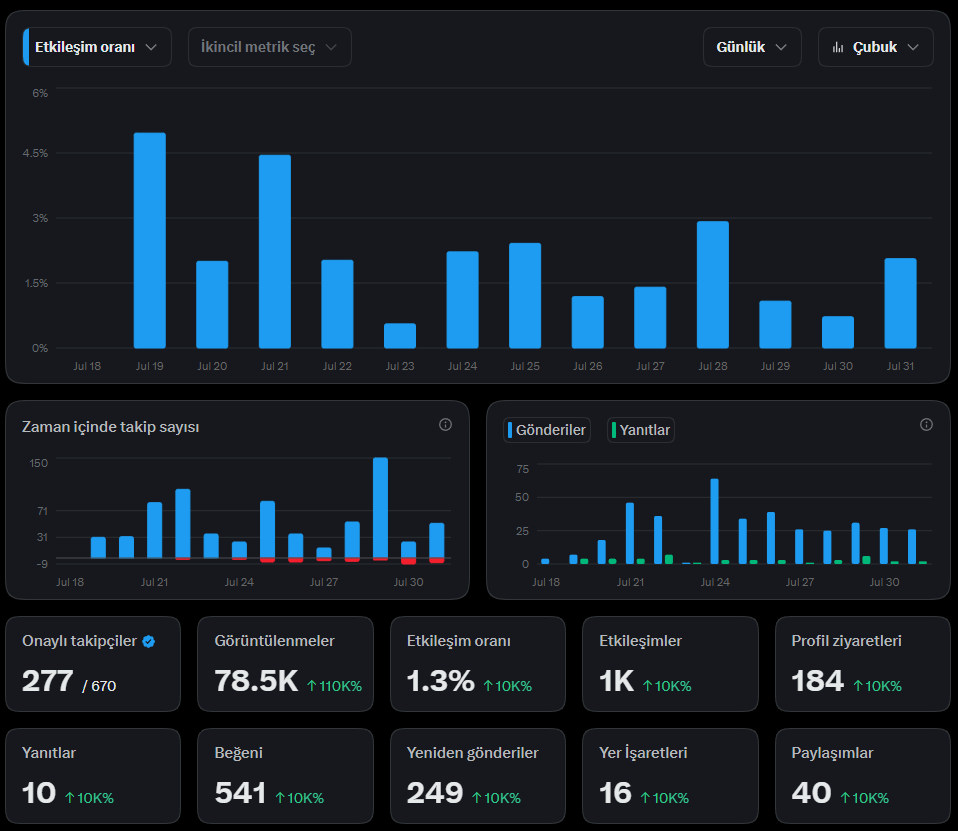Click the Yer İşaretleri 16 card
The image size is (958, 831).
[x=670, y=775]
